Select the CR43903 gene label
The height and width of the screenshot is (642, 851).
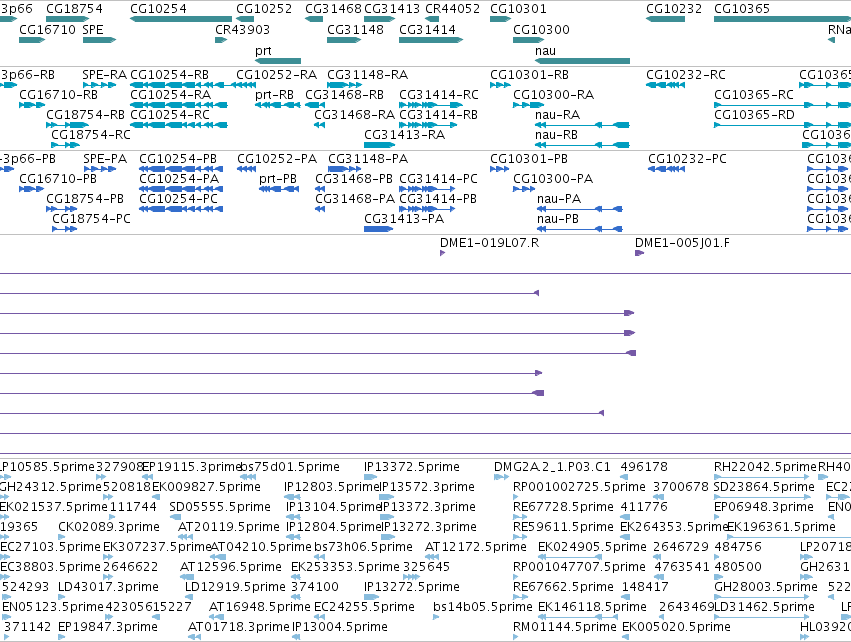pyautogui.click(x=242, y=29)
